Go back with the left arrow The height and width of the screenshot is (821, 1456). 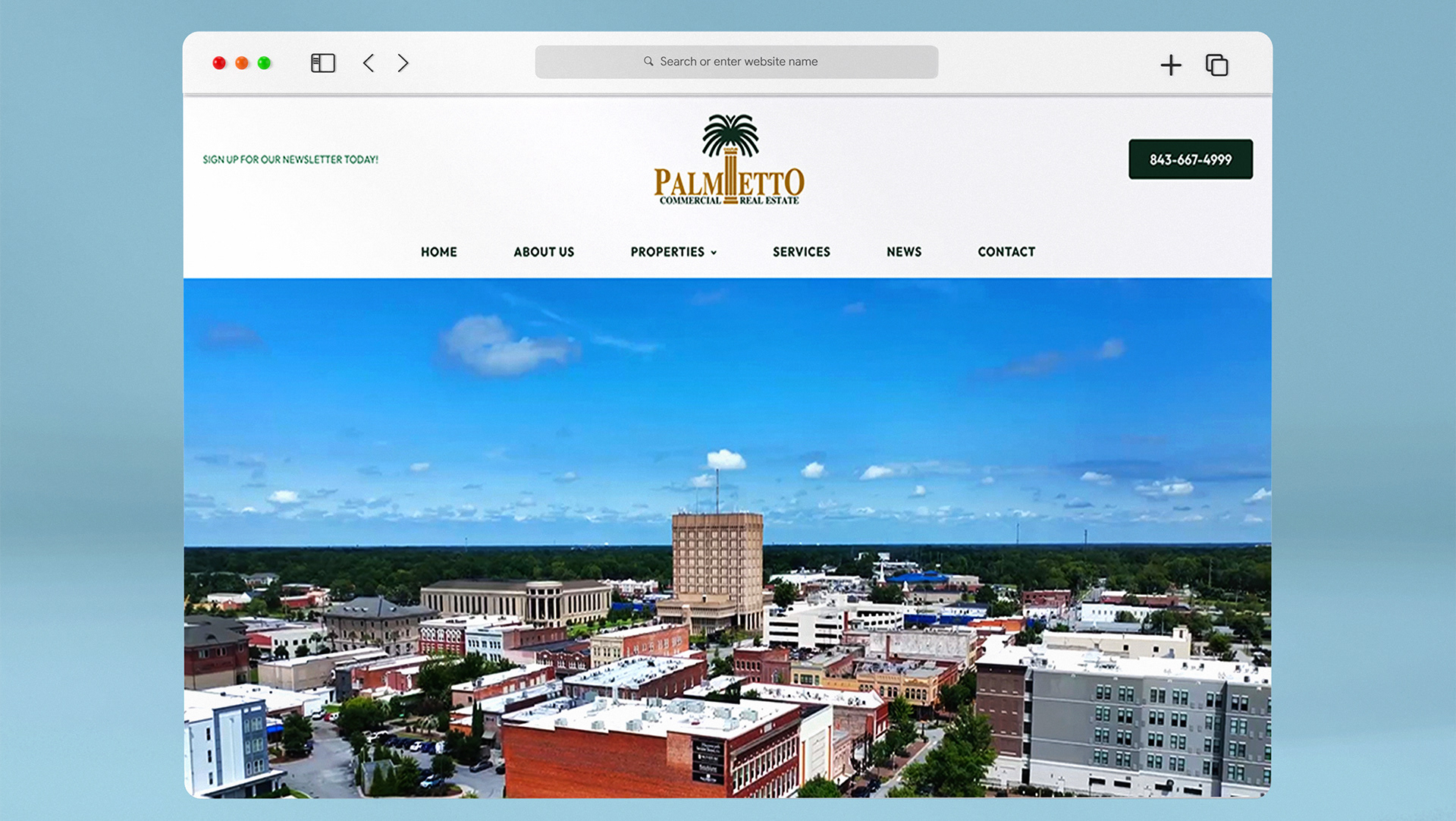(x=369, y=63)
